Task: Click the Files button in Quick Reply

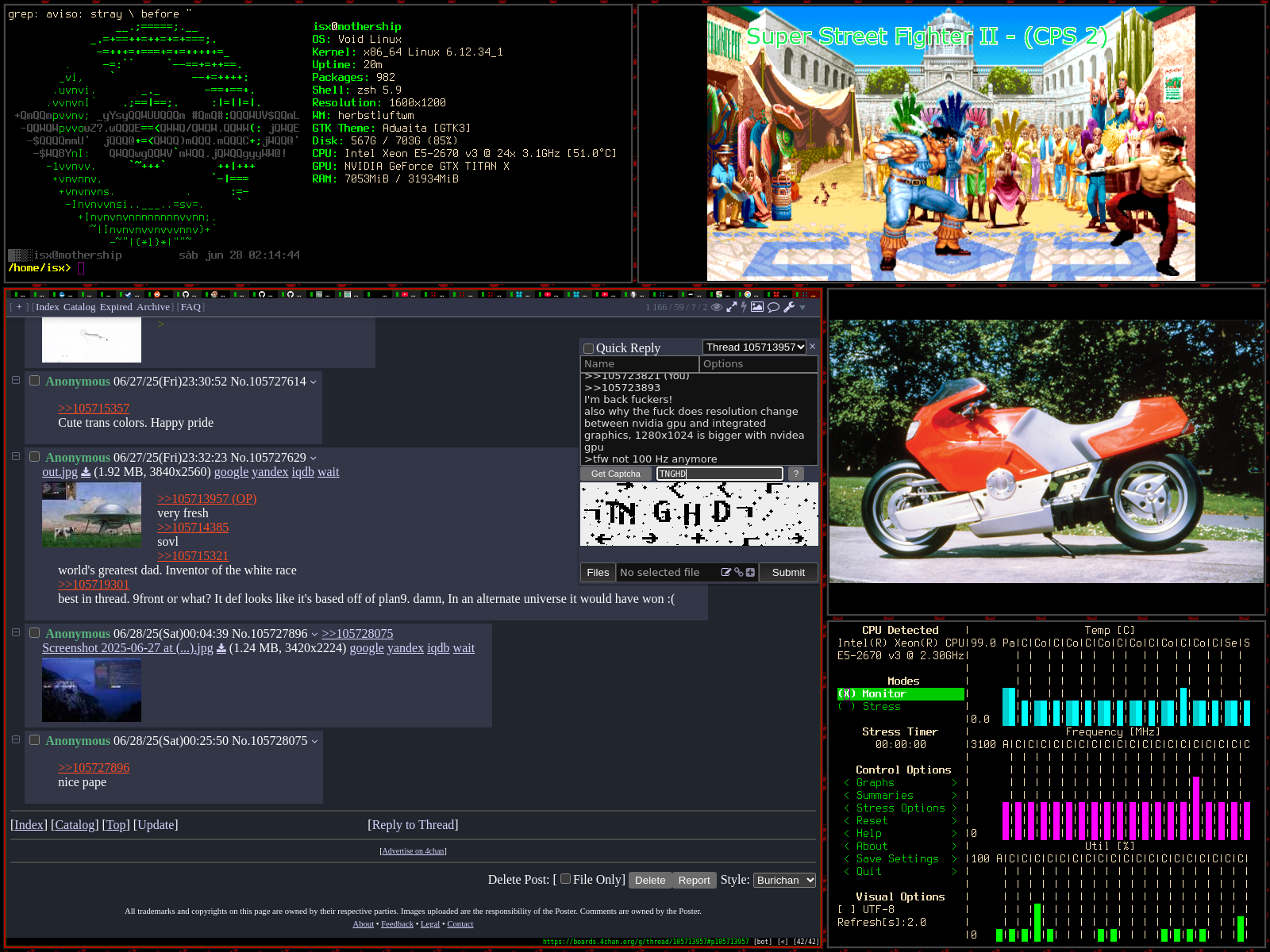Action: pyautogui.click(x=598, y=573)
